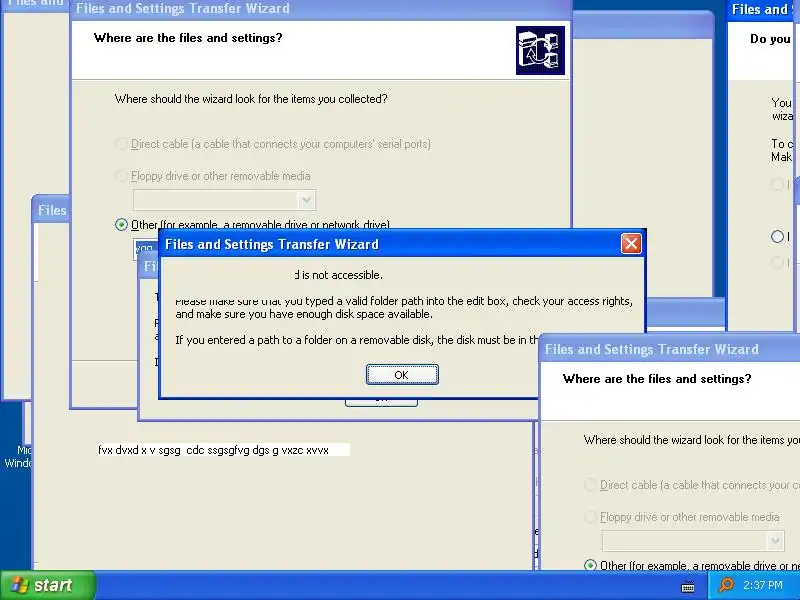Click the path edit box showing 'yog' under Other
Viewport: 800px width, 600px height.
(x=146, y=248)
